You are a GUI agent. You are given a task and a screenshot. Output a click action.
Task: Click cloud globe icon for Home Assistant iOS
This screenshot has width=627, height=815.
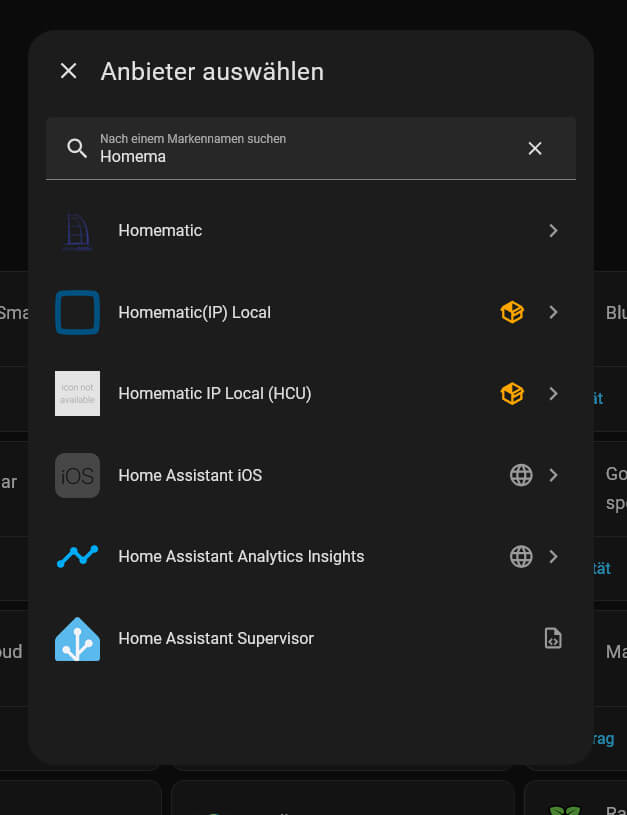(521, 475)
